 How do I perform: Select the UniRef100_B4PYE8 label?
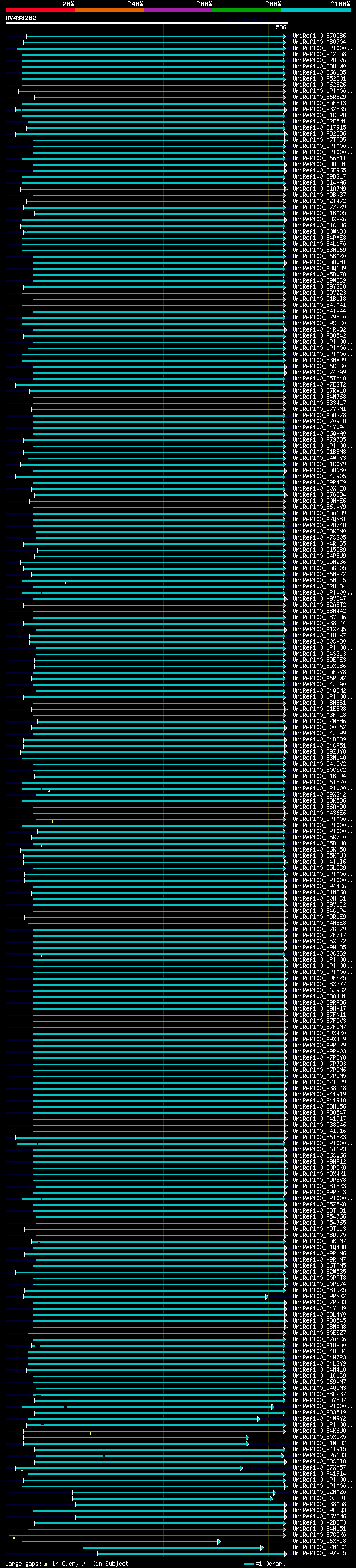(x=319, y=238)
